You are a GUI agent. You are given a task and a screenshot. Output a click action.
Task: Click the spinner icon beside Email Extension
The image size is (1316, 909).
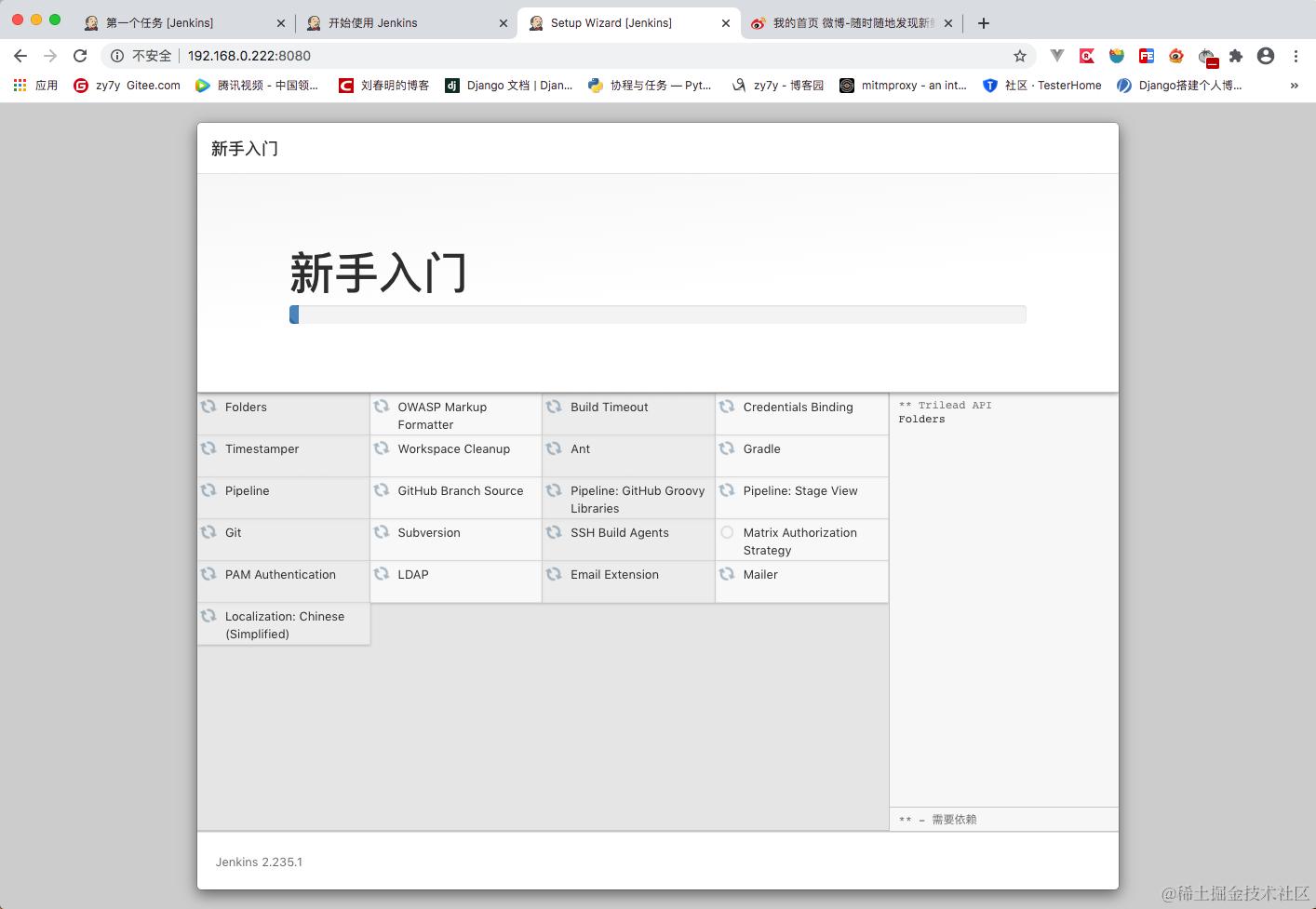(x=554, y=574)
